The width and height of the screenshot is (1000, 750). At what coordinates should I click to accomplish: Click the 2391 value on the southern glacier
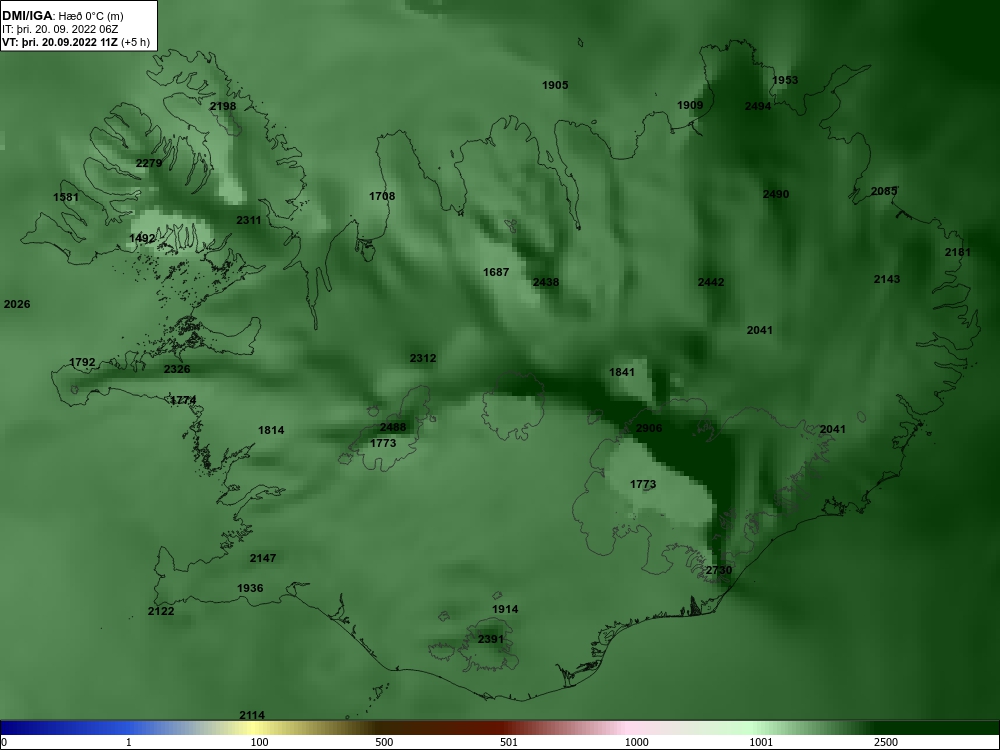coord(491,639)
